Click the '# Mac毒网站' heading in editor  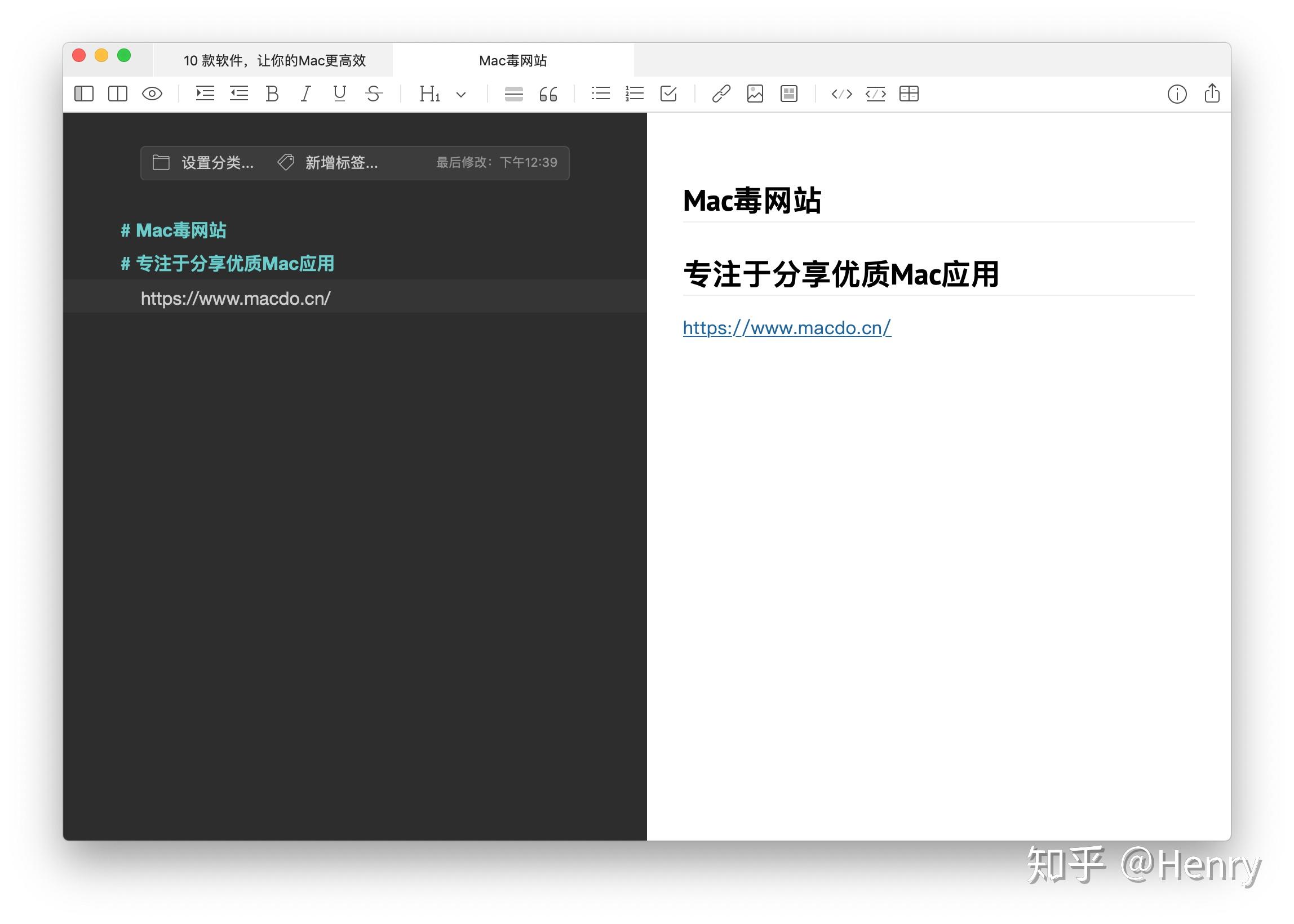(174, 230)
